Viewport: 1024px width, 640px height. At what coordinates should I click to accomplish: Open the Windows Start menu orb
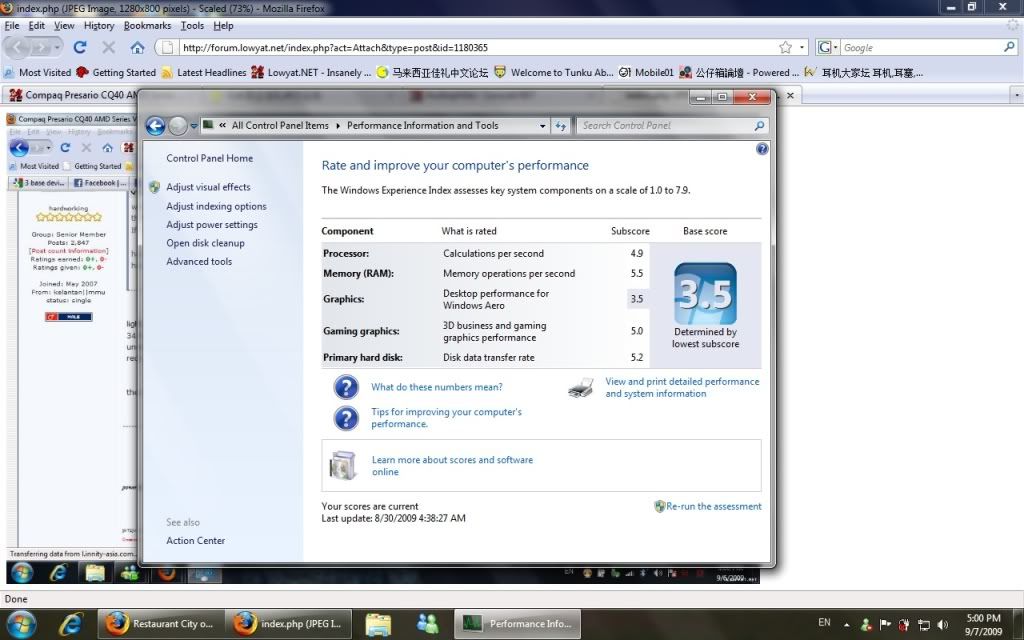pyautogui.click(x=22, y=624)
